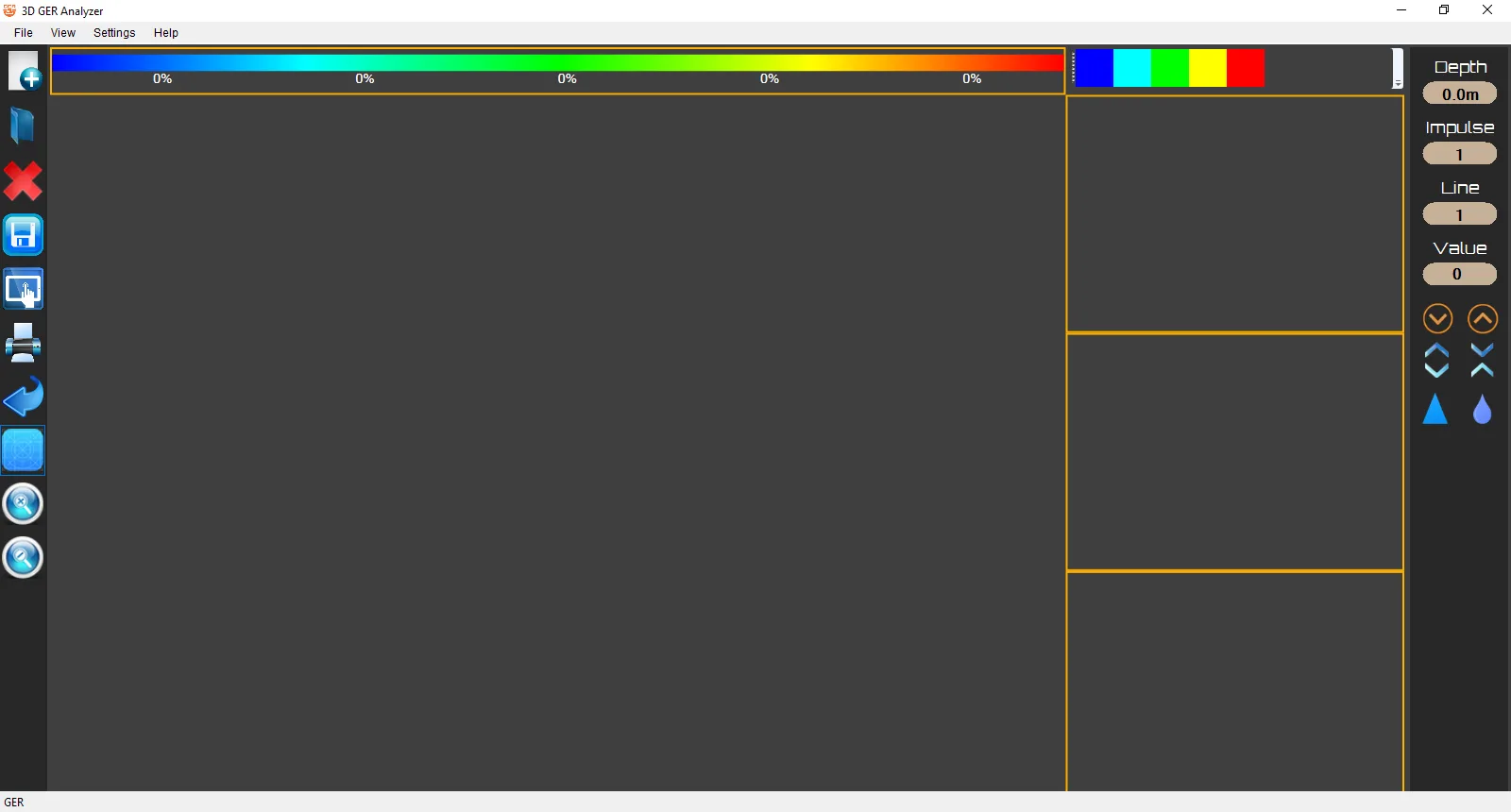Click the touch-screen pointer icon
Viewport: 1511px width, 812px height.
coord(23,289)
